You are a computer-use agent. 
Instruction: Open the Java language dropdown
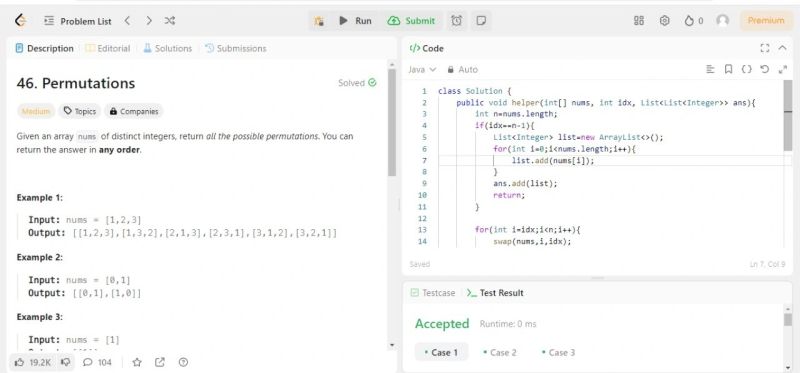(422, 69)
